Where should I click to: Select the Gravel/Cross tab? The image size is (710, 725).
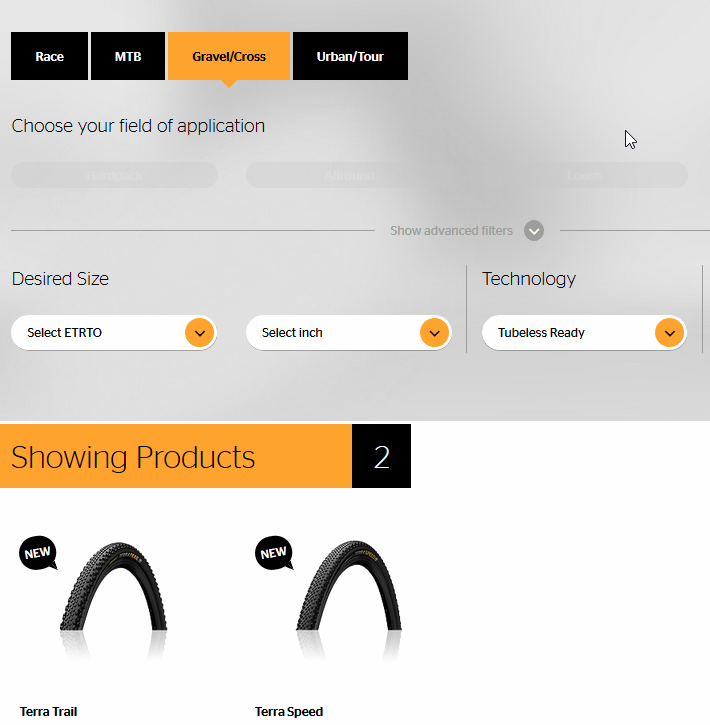click(x=229, y=56)
